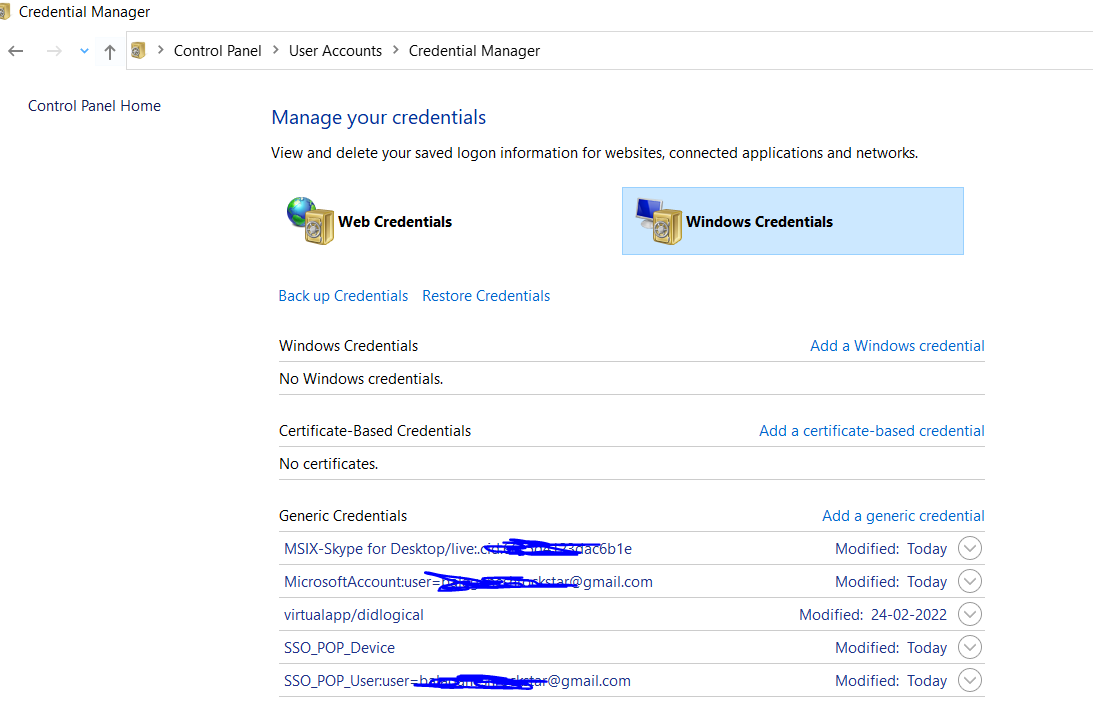Open the Control Panel breadcrumb

coord(217,51)
